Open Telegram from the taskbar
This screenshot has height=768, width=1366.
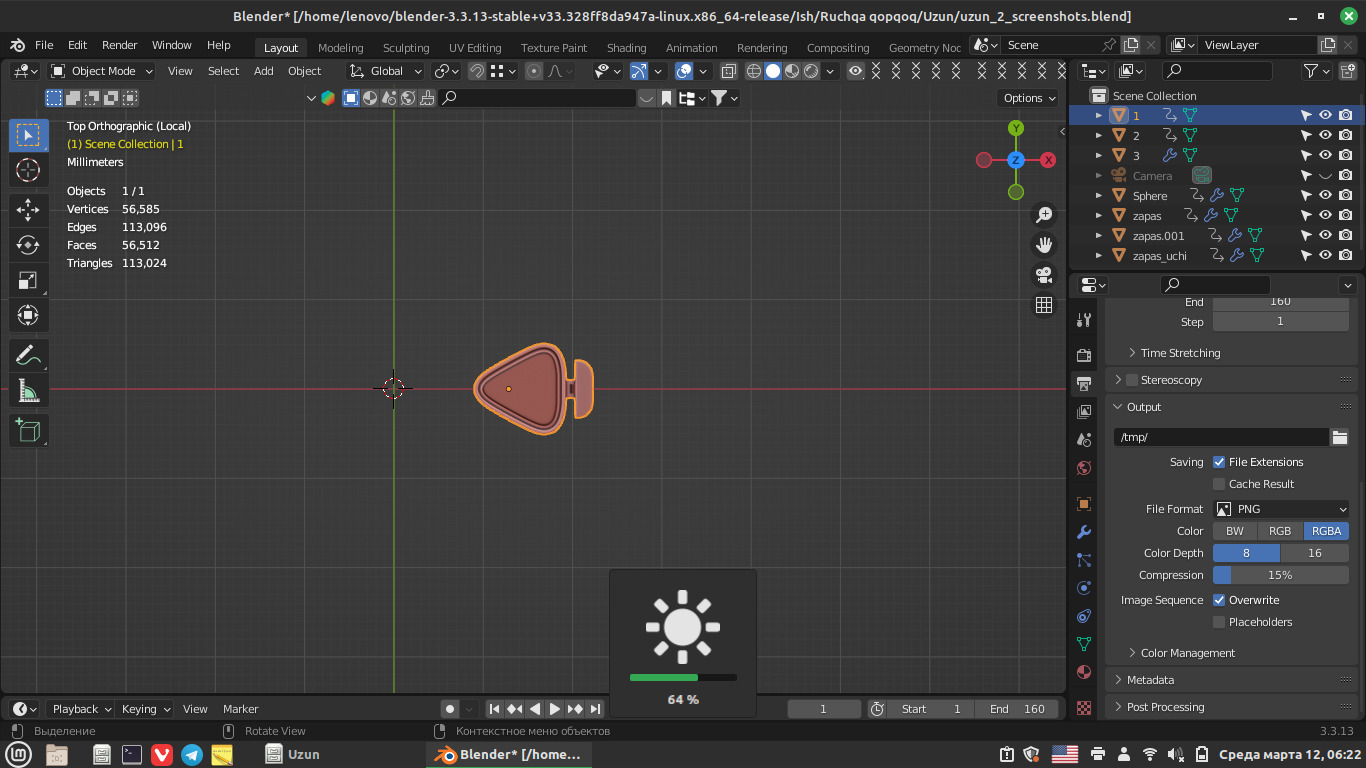pyautogui.click(x=191, y=755)
